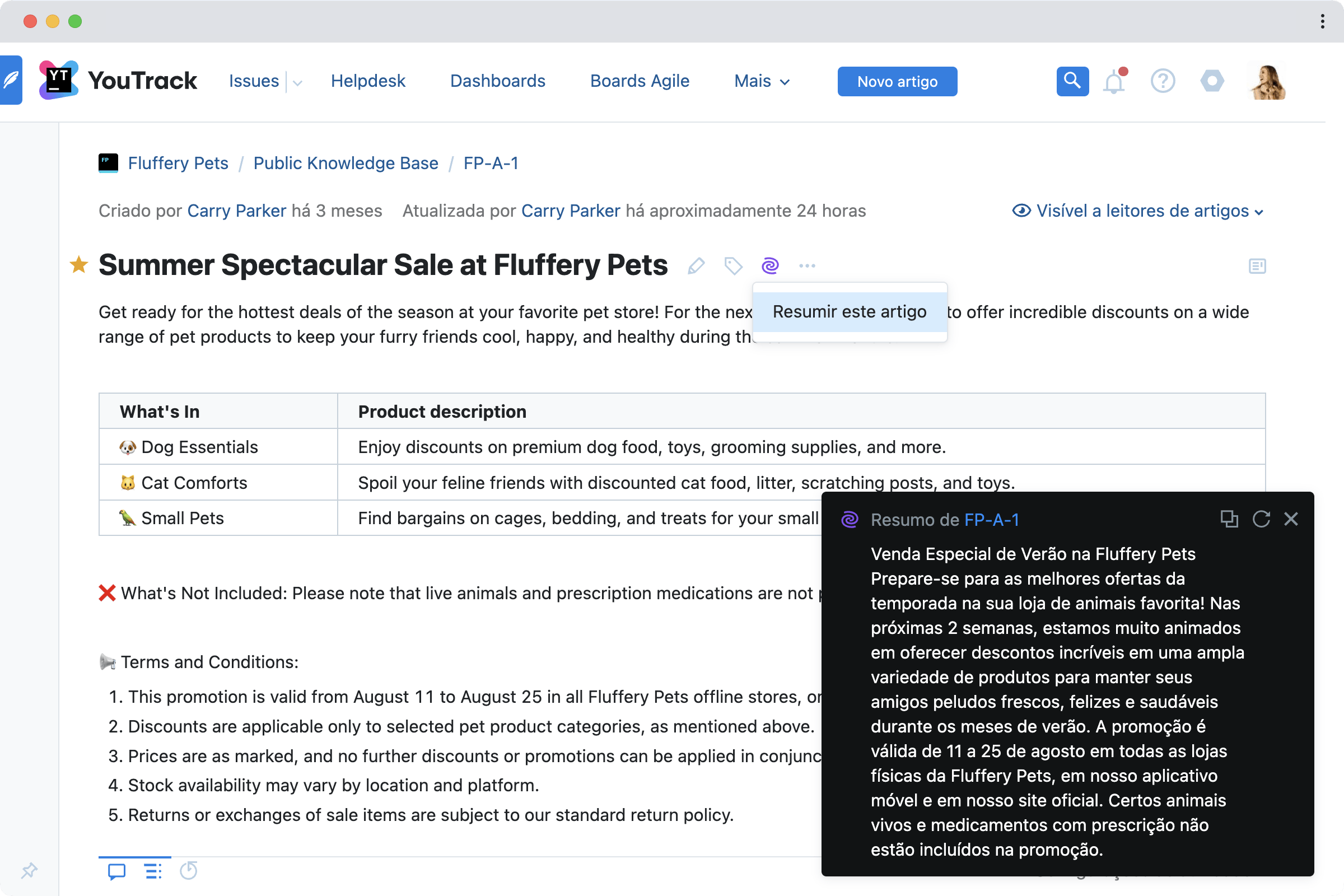1344x896 pixels.
Task: Open the Public Knowledge Base breadcrumb link
Action: pyautogui.click(x=346, y=164)
